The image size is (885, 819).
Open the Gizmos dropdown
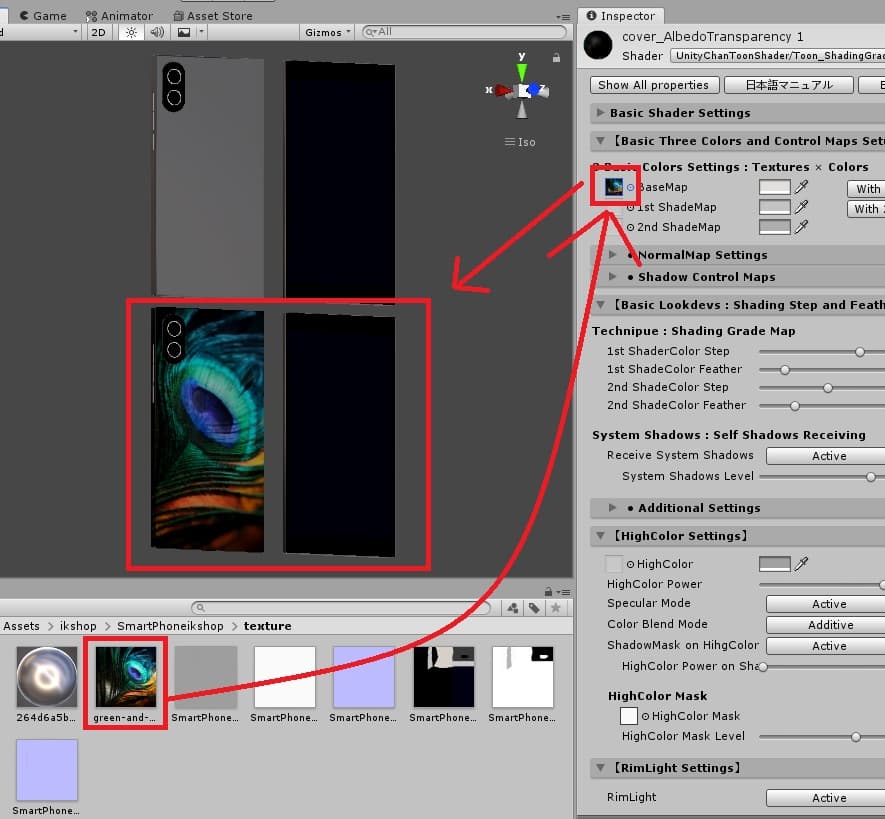(328, 32)
